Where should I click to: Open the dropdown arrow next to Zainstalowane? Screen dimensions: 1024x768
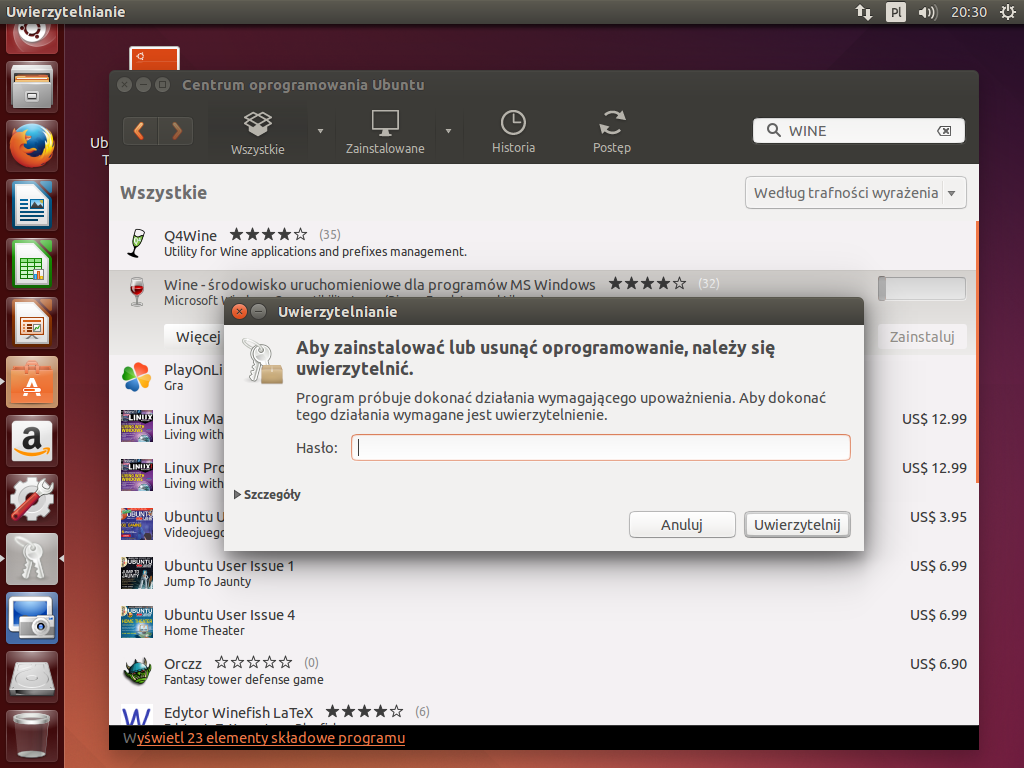(448, 131)
